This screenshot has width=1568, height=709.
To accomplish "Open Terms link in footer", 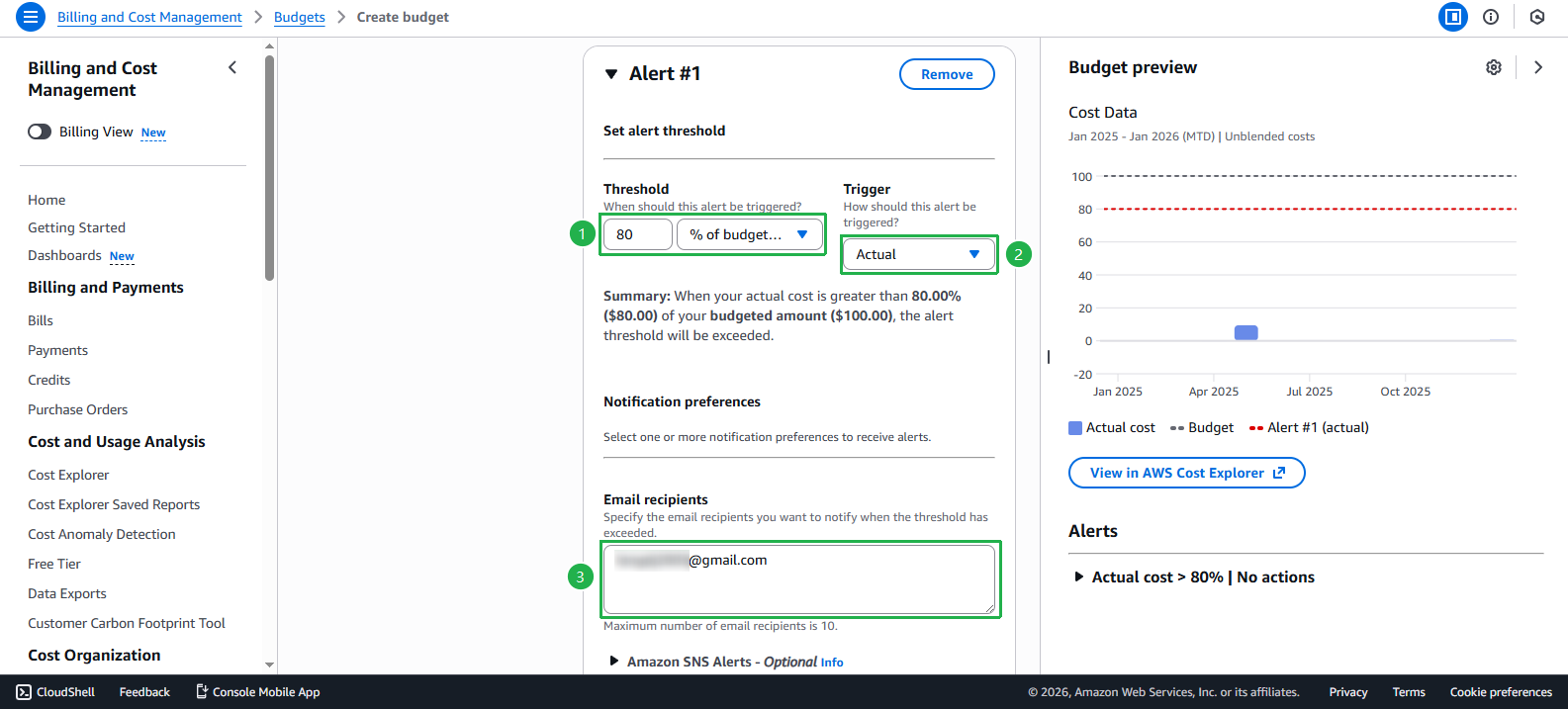I will pos(1409,692).
